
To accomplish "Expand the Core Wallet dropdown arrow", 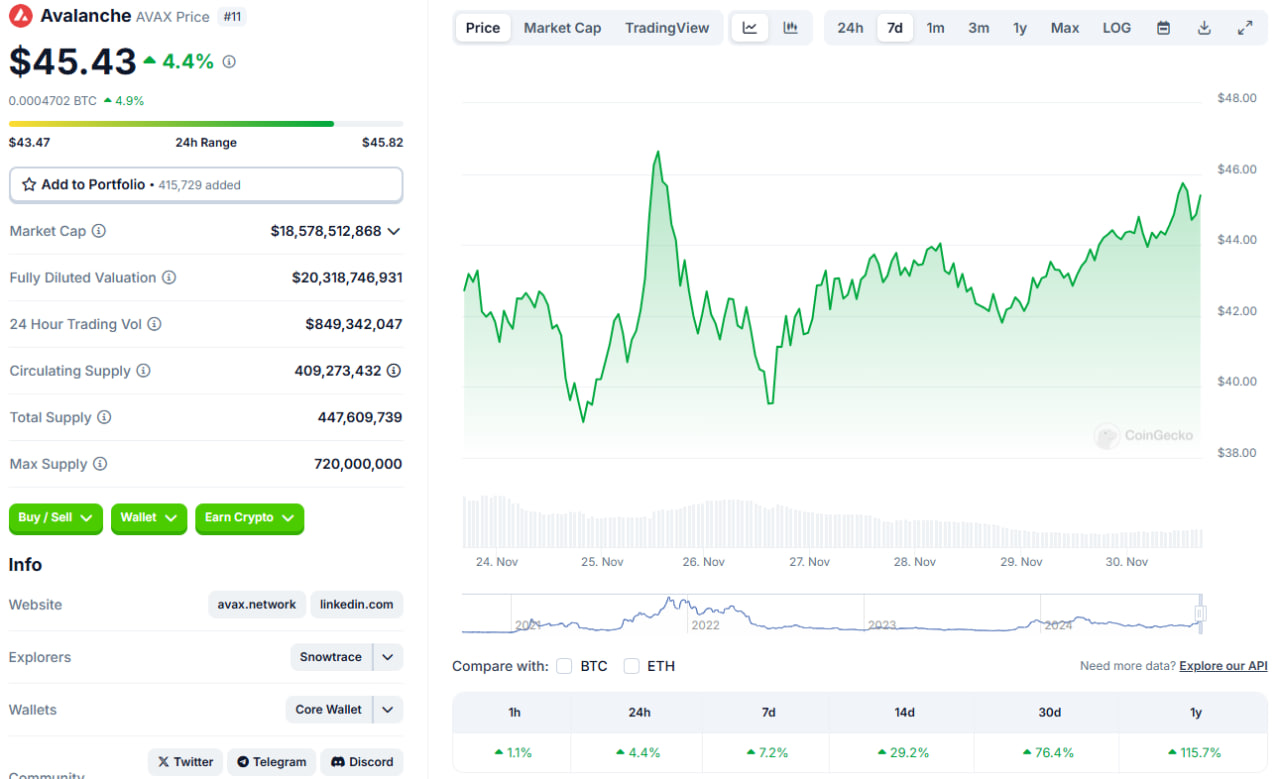I will 388,710.
